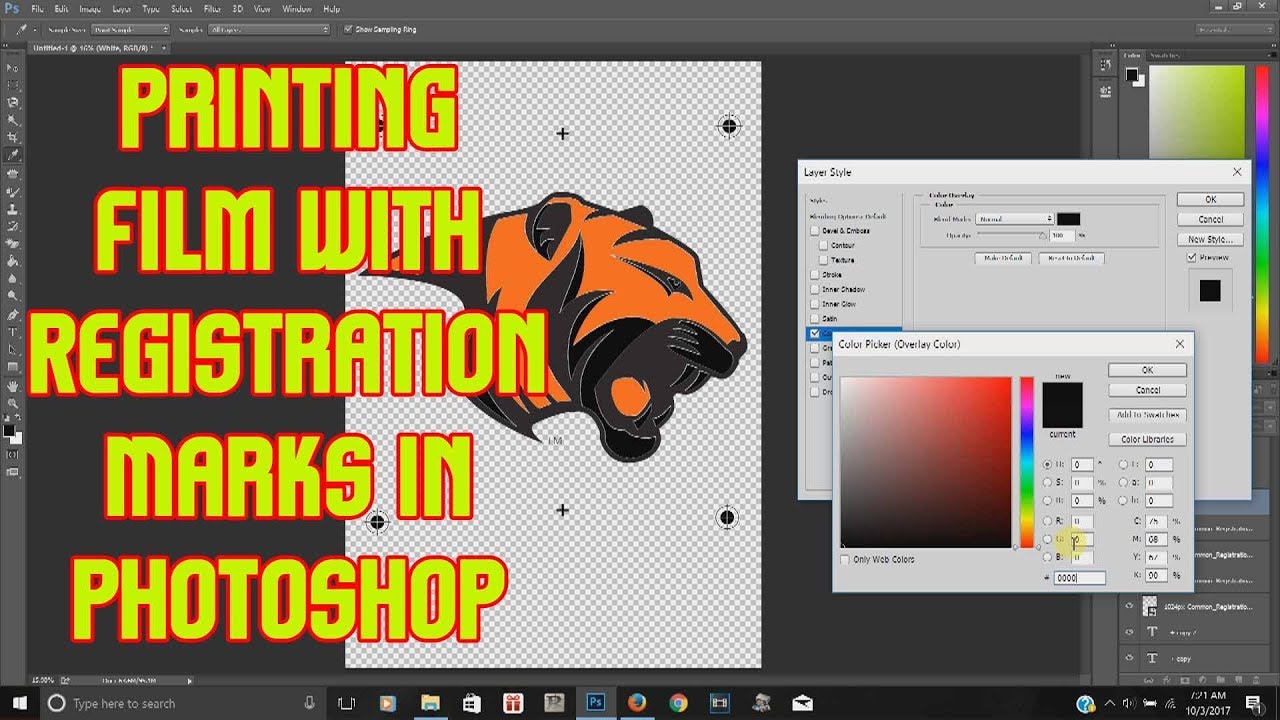Click the Windows taskbar search box
Image resolution: width=1280 pixels, height=720 pixels.
pos(180,703)
